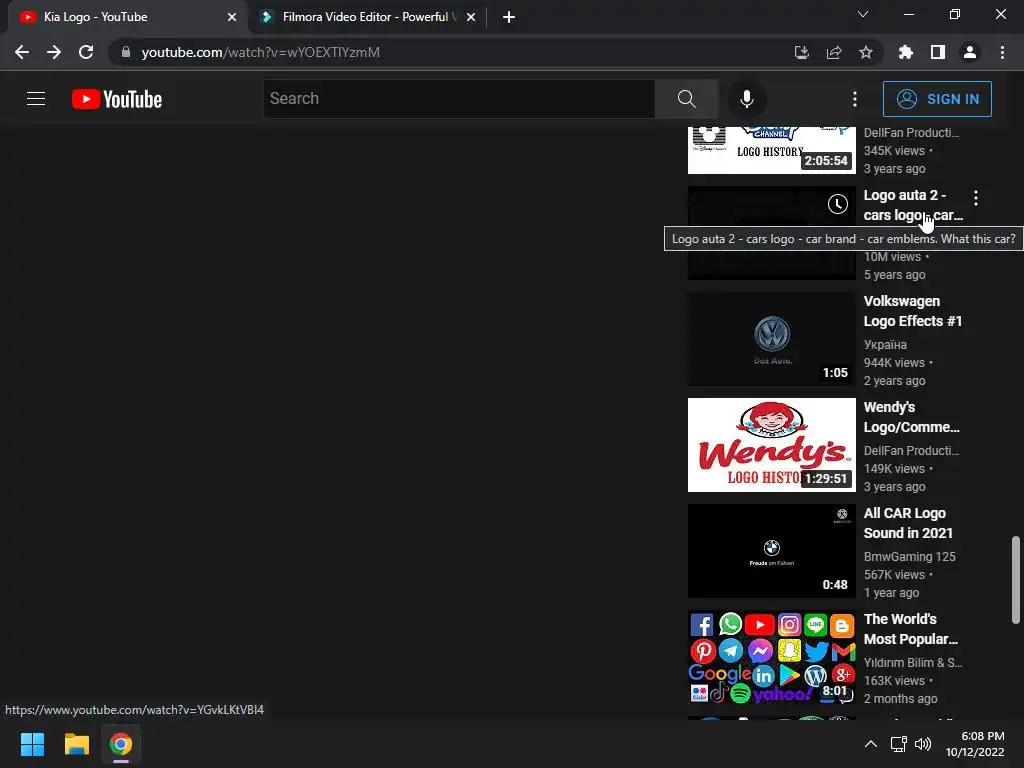Expand the tab search dropdown arrow
The height and width of the screenshot is (768, 1024).
[x=863, y=14]
